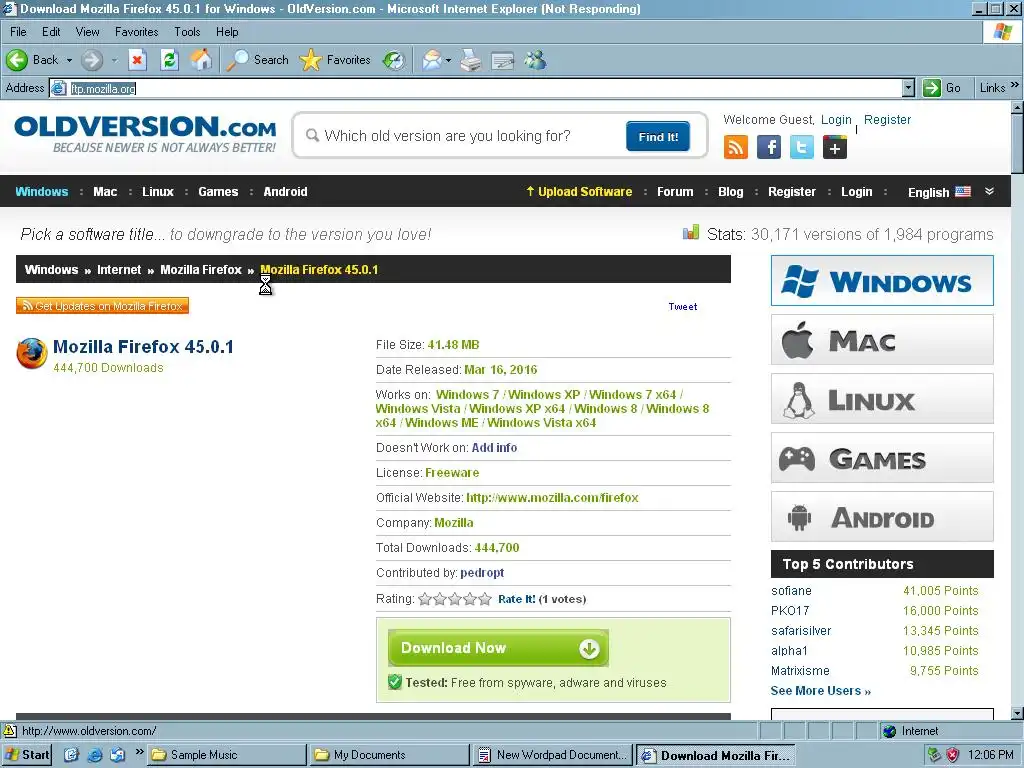Rate with the five-star rating control

(455, 599)
